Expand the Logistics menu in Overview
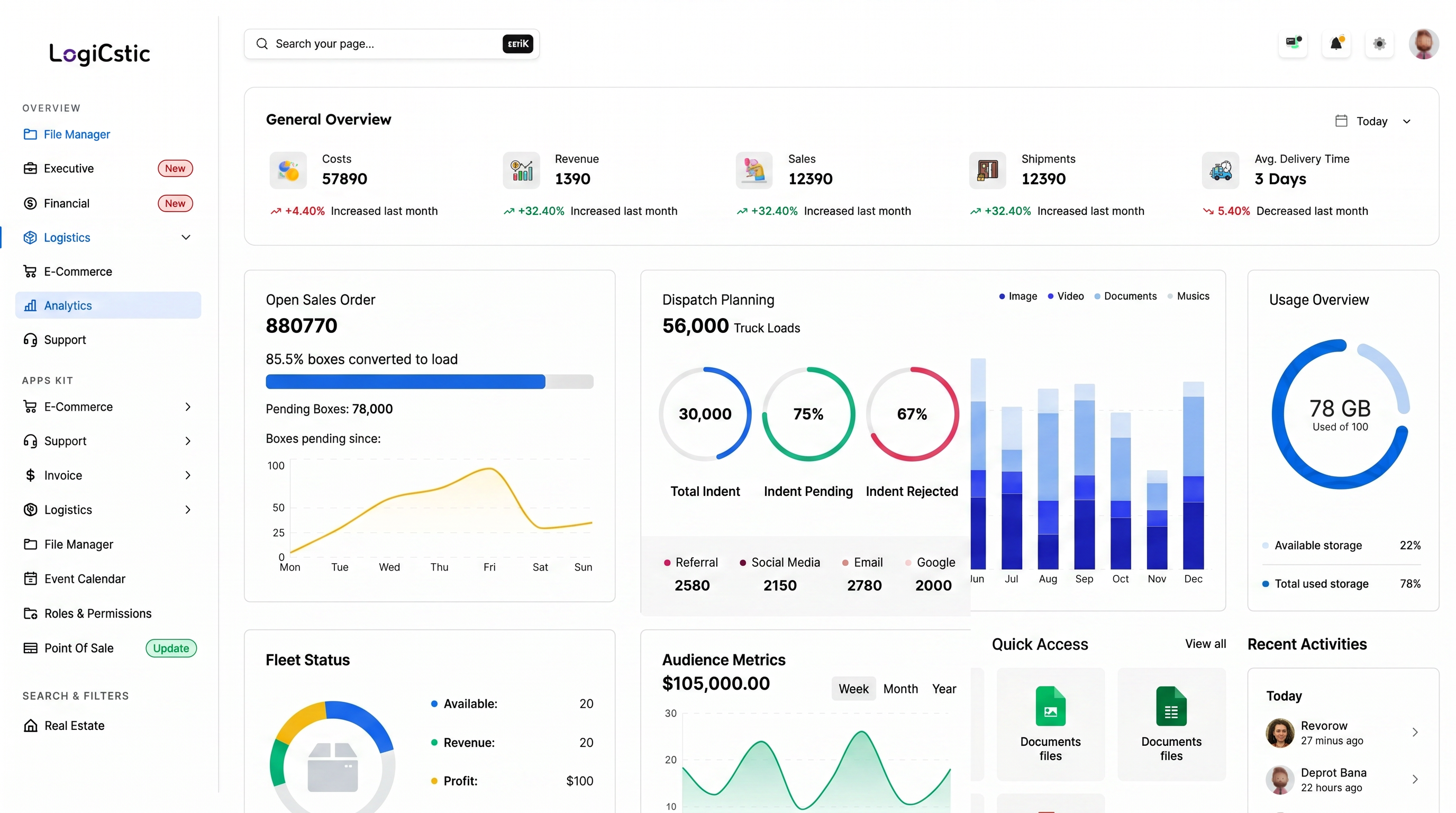 pyautogui.click(x=185, y=237)
